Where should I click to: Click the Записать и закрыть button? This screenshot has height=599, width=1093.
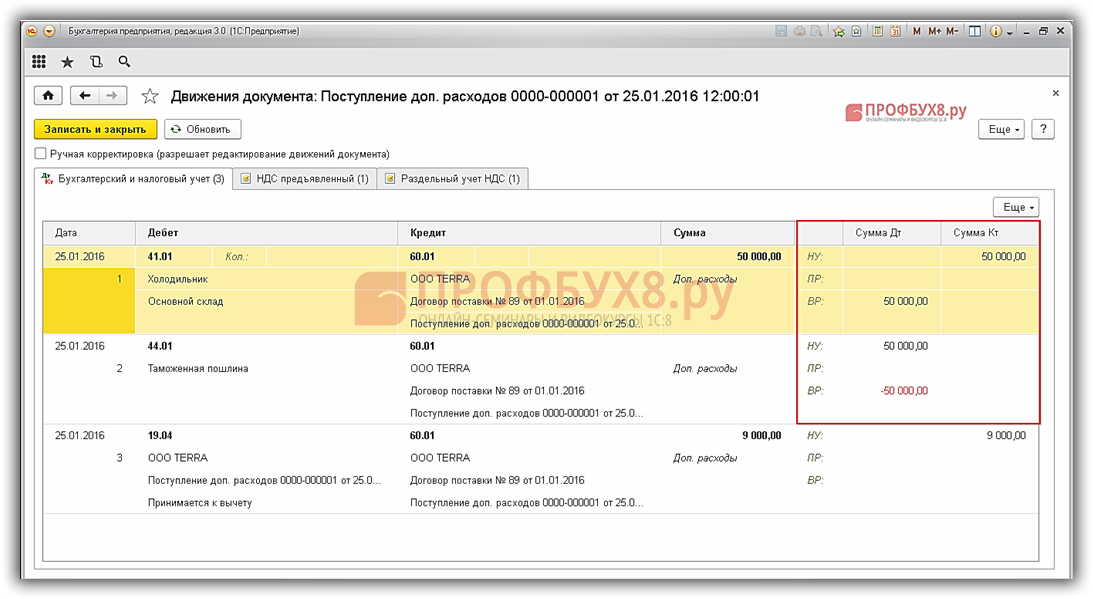[x=95, y=129]
